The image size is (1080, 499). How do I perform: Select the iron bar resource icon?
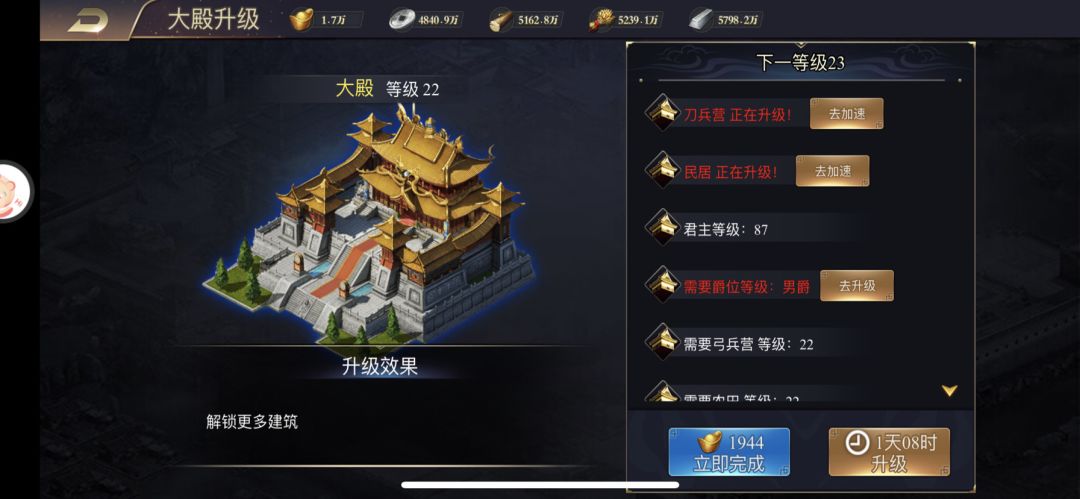click(700, 20)
